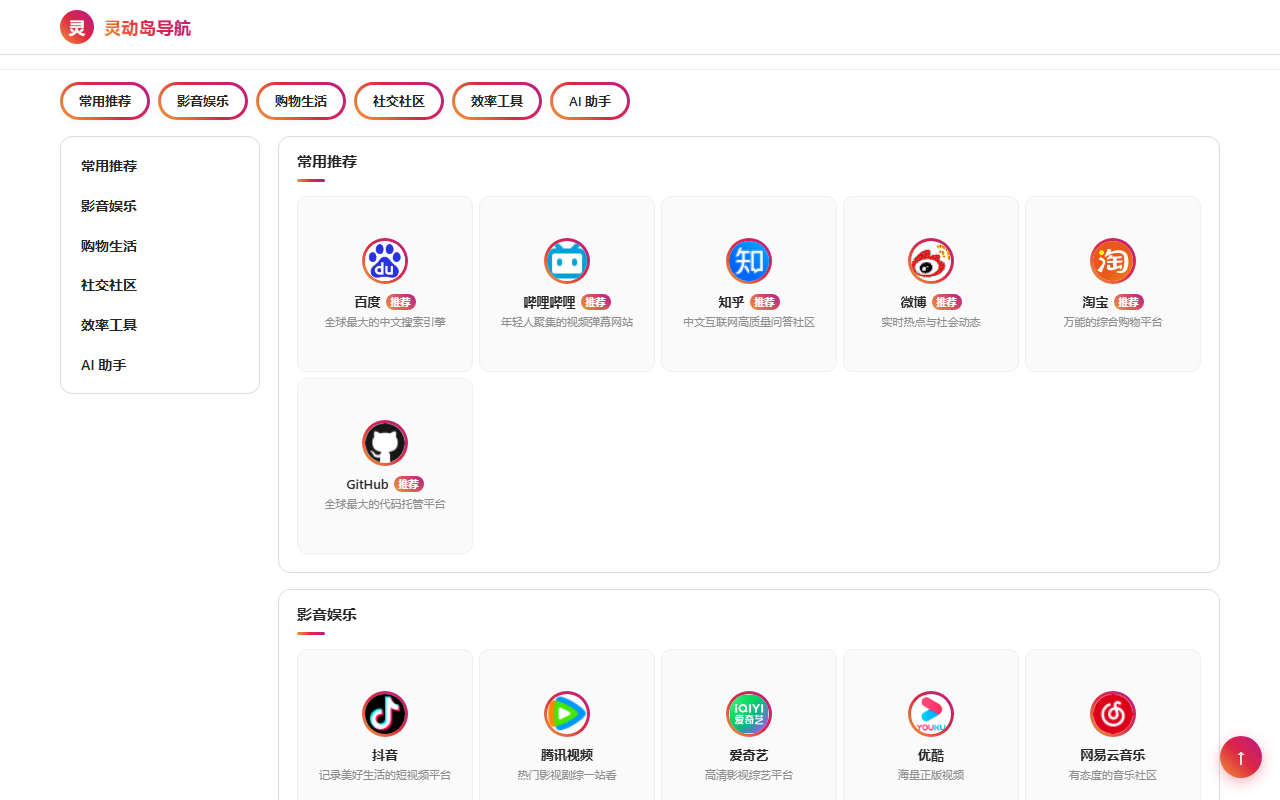Open the 抖音 music note icon

385,714
